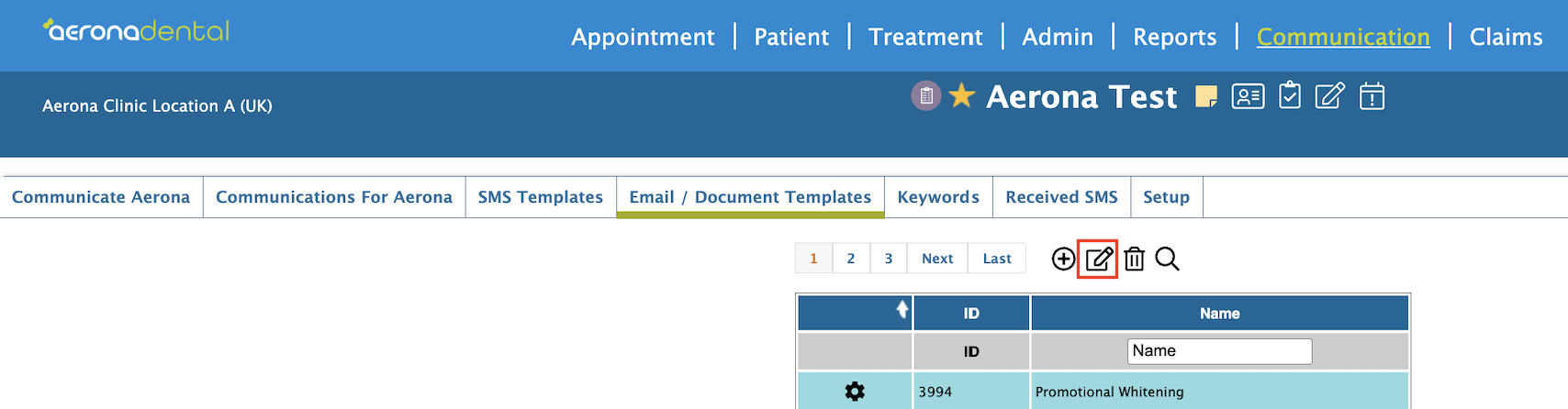
Task: Click gear icon for Promotional Whitening row
Action: point(855,392)
